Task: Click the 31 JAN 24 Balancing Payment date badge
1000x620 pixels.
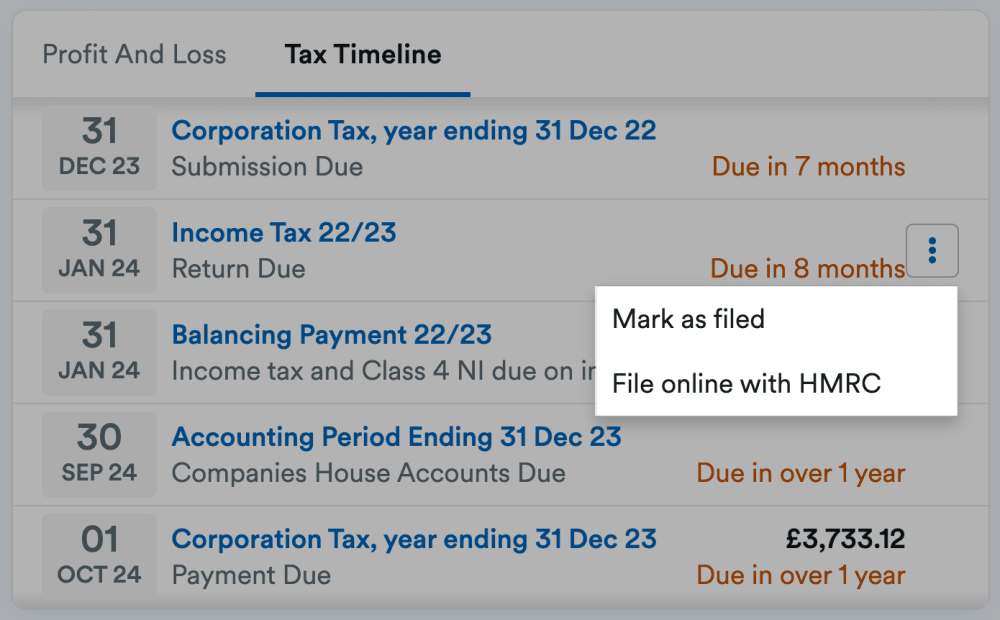Action: point(99,352)
